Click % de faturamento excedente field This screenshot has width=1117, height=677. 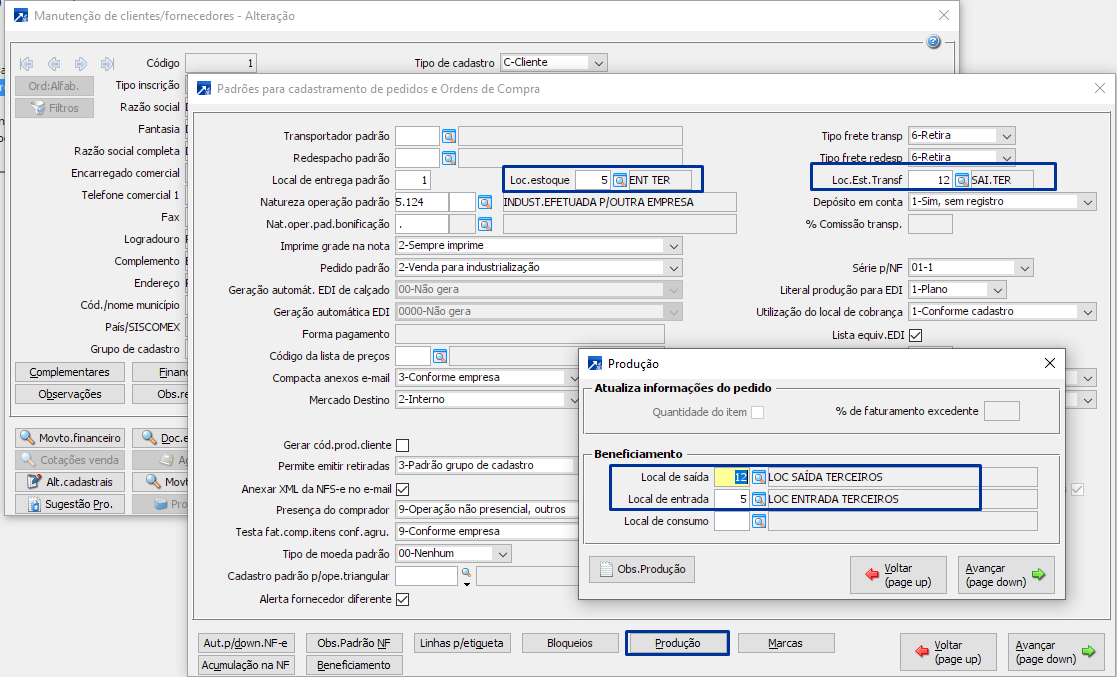(x=1002, y=411)
